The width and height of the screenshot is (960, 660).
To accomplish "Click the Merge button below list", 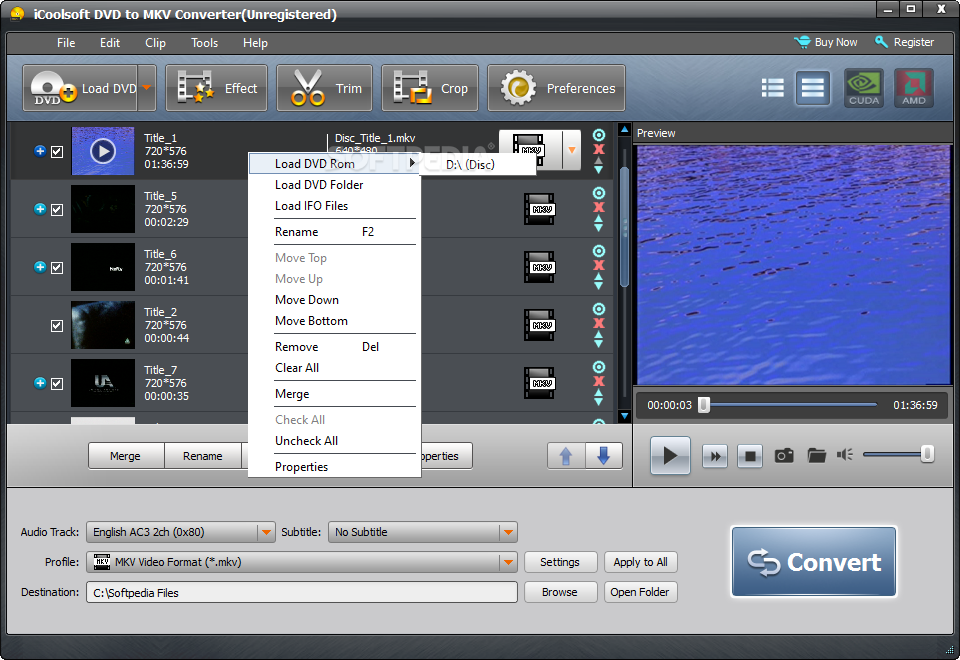I will coord(126,456).
